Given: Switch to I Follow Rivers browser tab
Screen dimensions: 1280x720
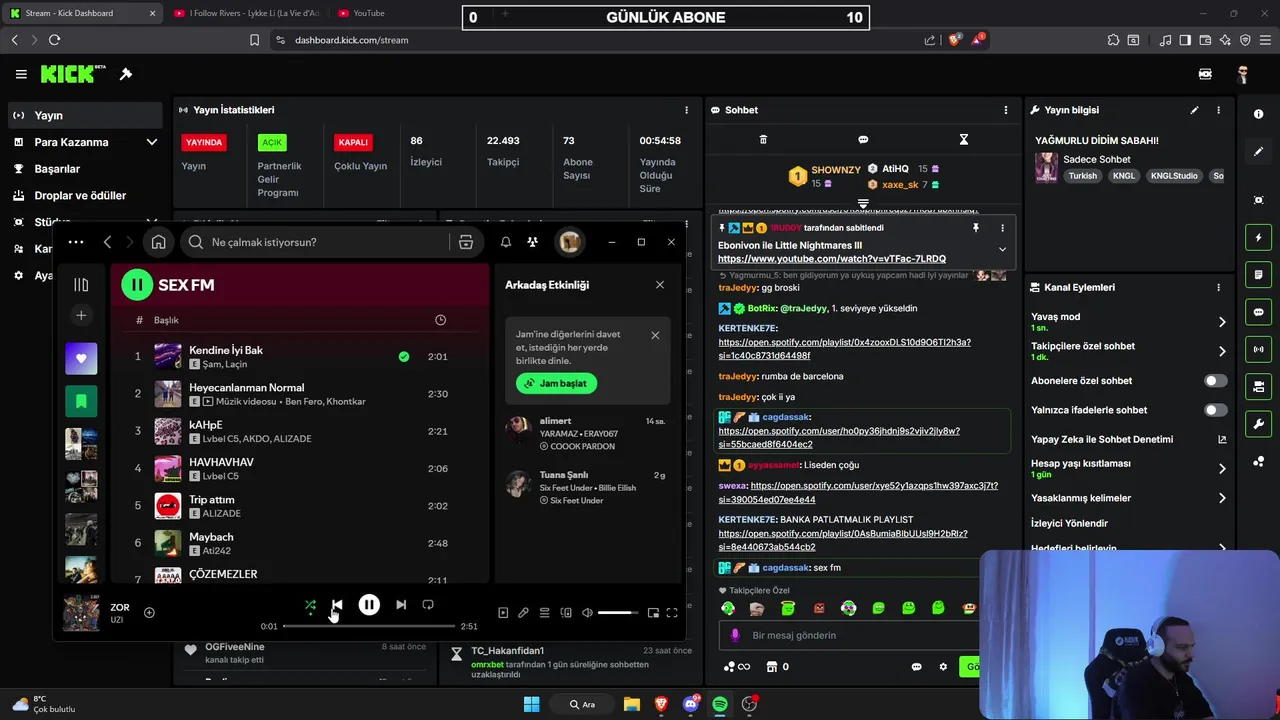Looking at the screenshot, I should point(246,13).
